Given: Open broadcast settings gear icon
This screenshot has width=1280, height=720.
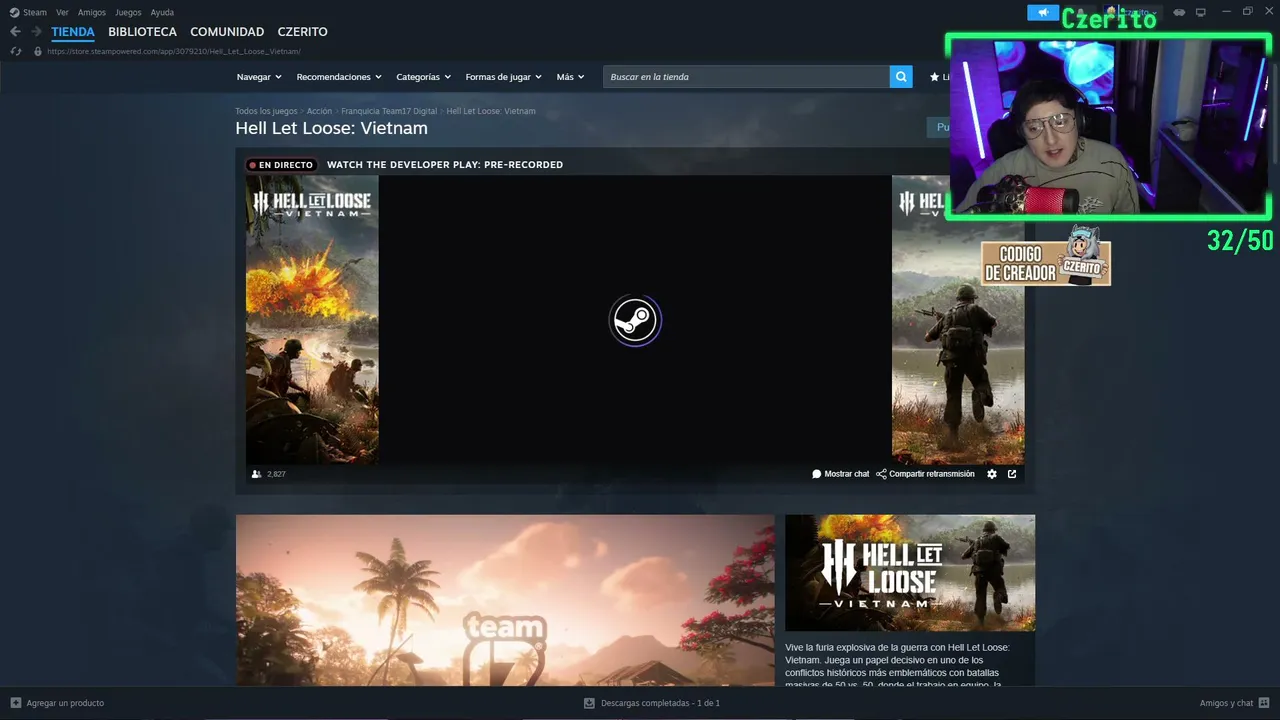Looking at the screenshot, I should pos(992,474).
